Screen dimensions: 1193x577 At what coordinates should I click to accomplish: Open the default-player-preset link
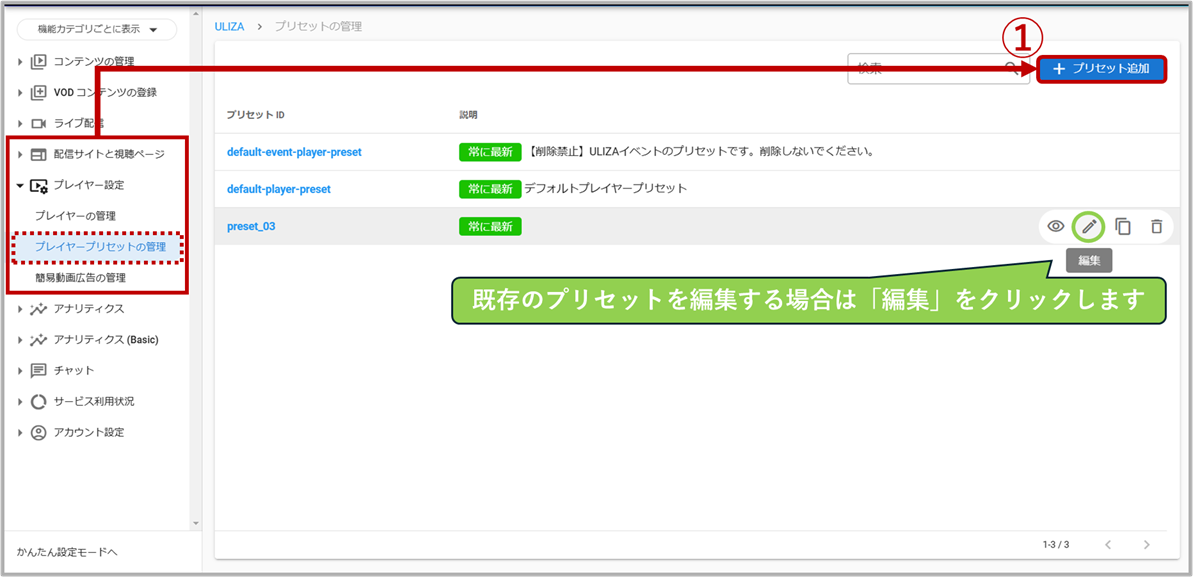pyautogui.click(x=278, y=189)
